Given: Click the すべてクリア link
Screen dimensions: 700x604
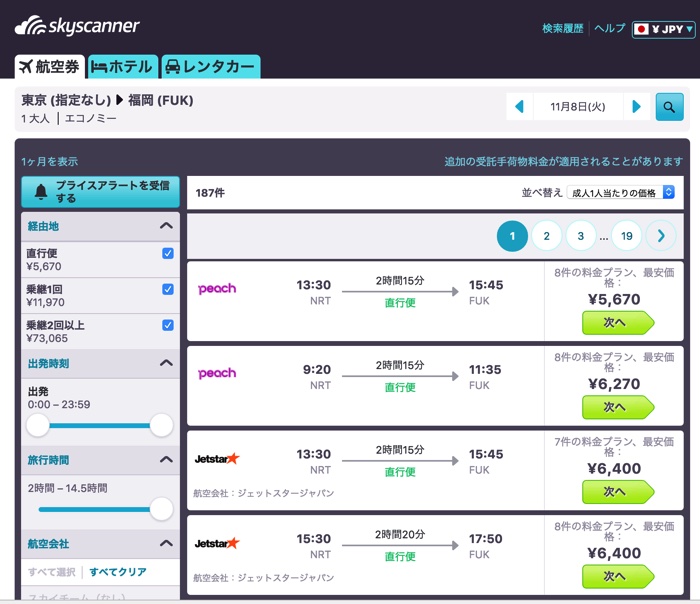Looking at the screenshot, I should click(x=118, y=572).
